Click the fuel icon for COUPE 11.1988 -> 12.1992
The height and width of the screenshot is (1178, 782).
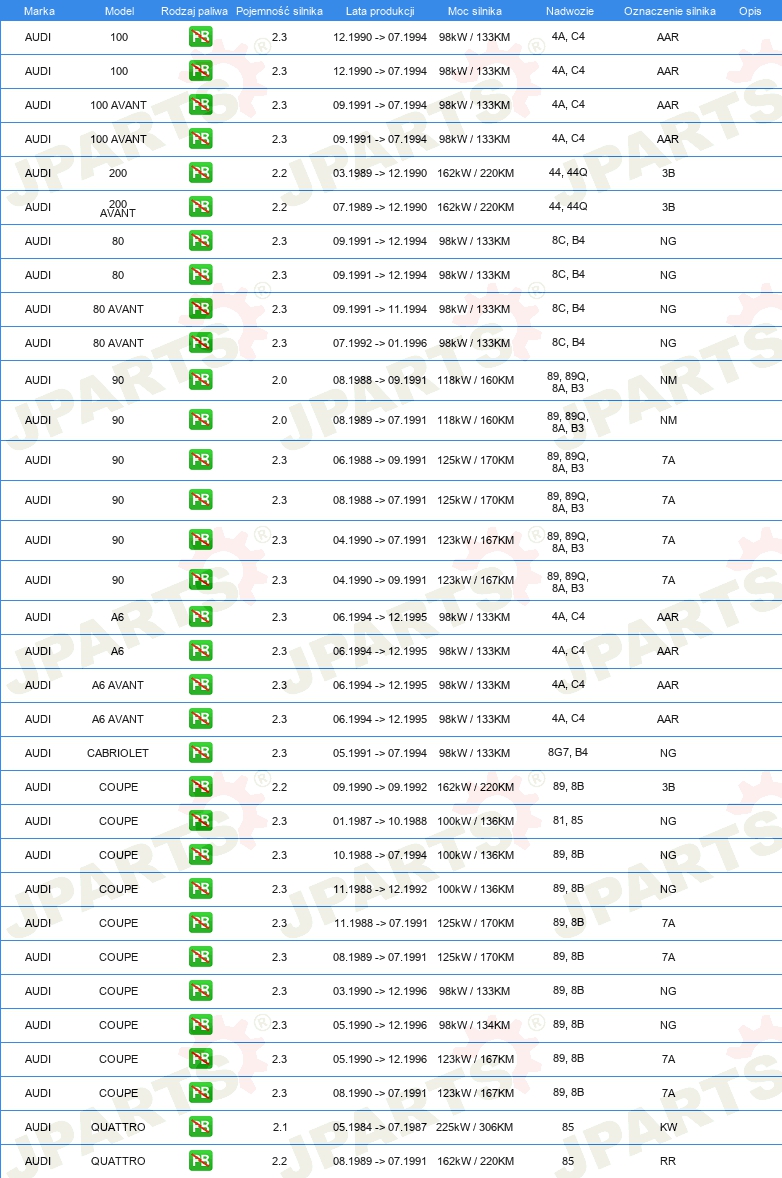[x=201, y=889]
